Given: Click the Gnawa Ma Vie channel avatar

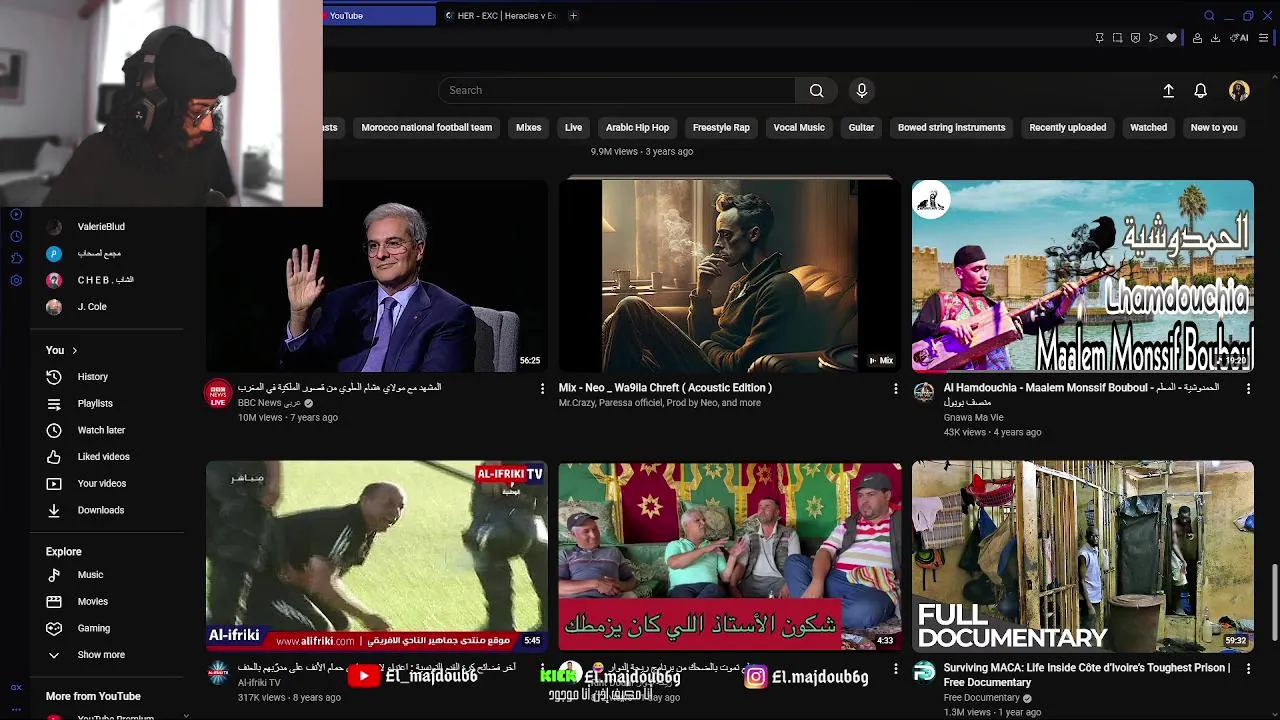Looking at the screenshot, I should [x=924, y=392].
